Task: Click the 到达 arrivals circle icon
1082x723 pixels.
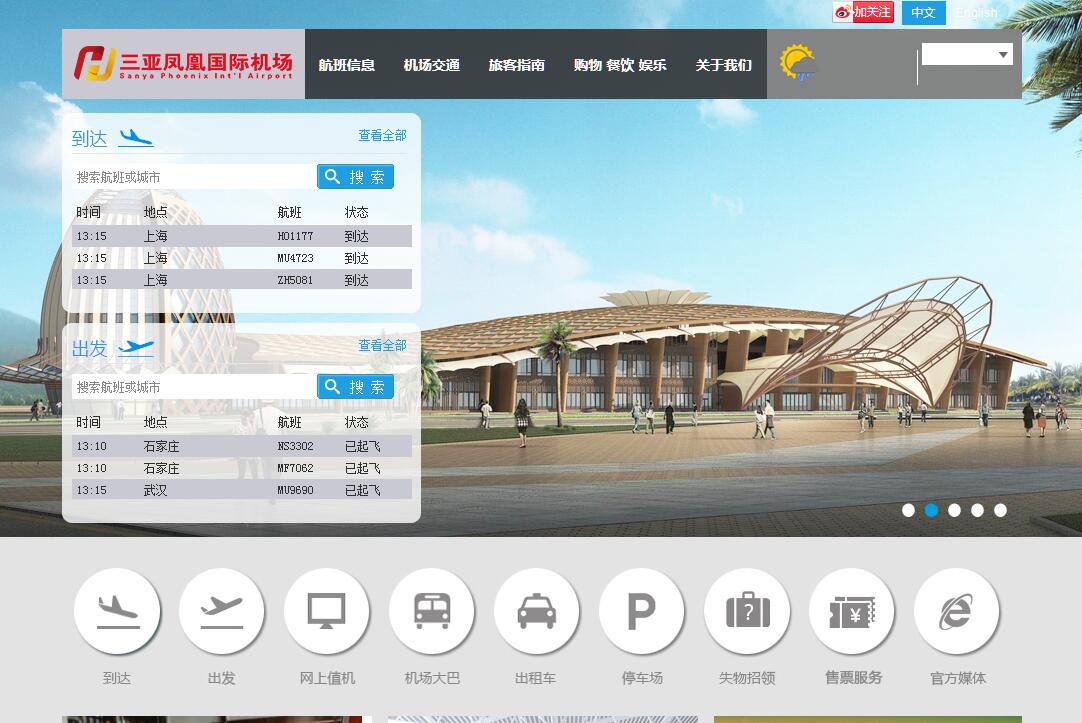Action: click(117, 611)
